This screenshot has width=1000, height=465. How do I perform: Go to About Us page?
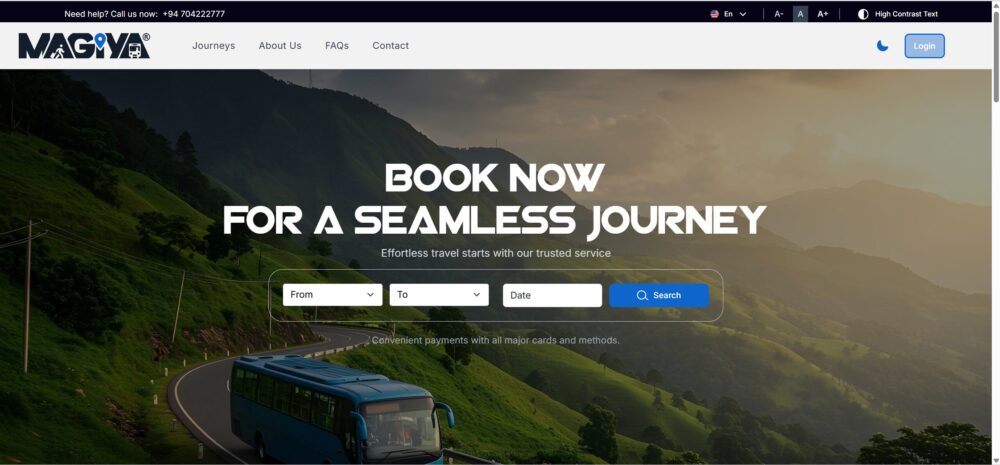pos(280,46)
